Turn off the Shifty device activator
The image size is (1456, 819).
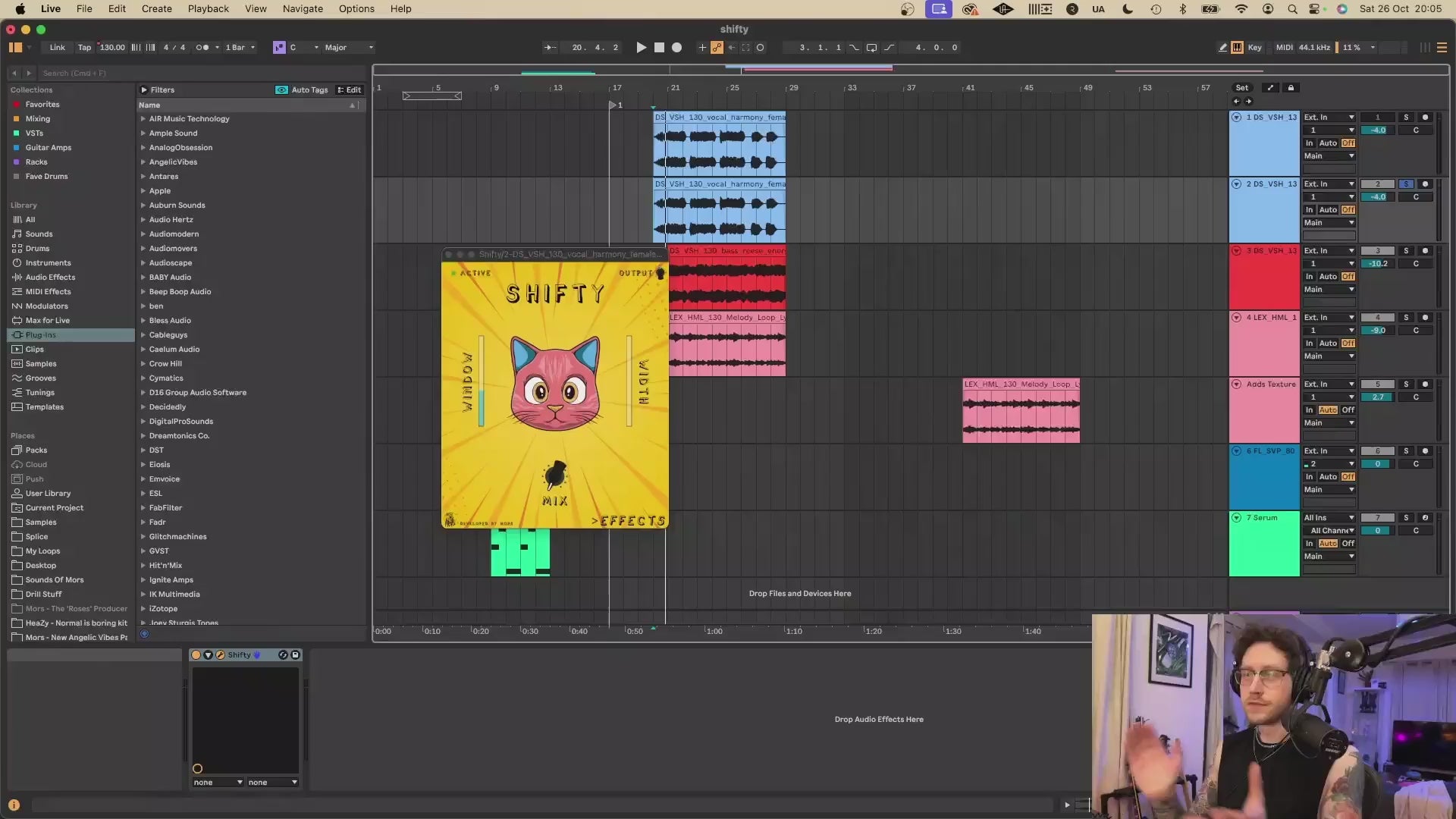point(196,655)
